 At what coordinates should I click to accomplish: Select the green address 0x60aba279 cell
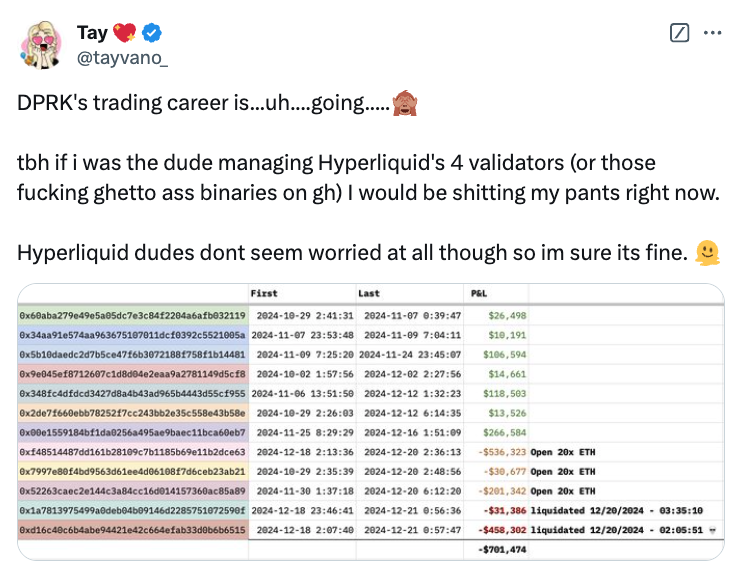tap(133, 316)
